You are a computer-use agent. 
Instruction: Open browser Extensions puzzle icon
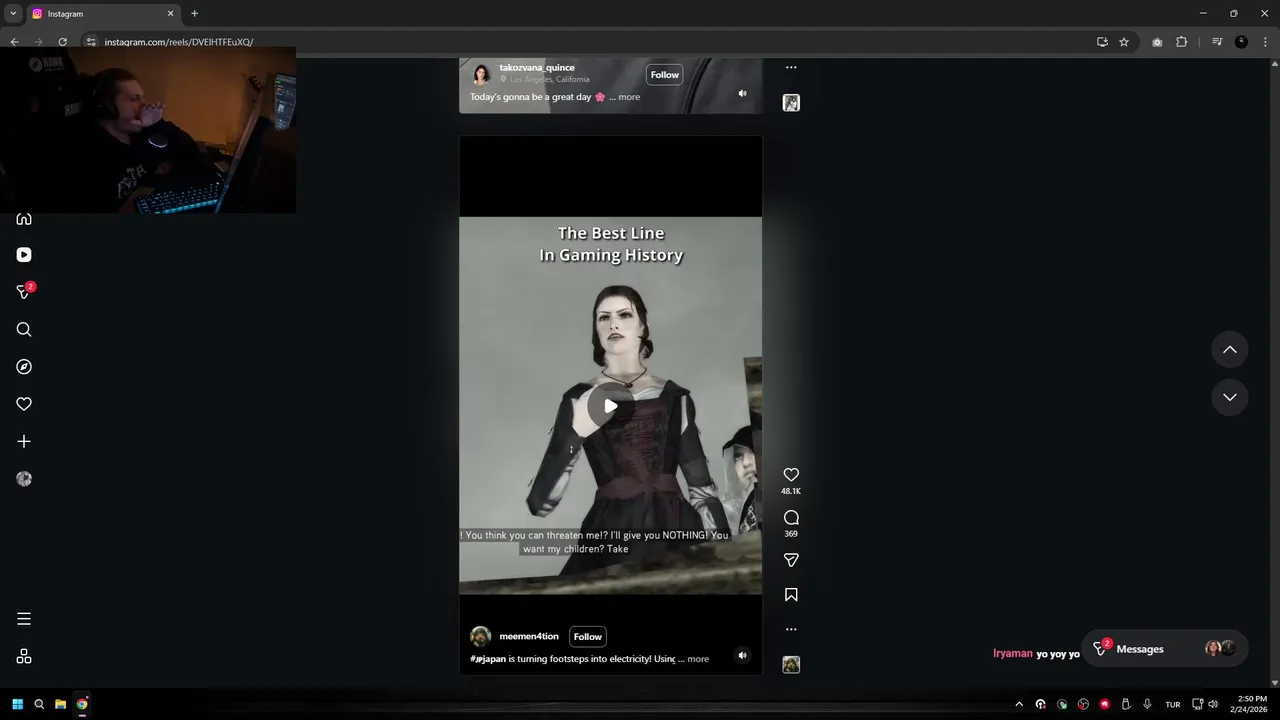click(1181, 42)
